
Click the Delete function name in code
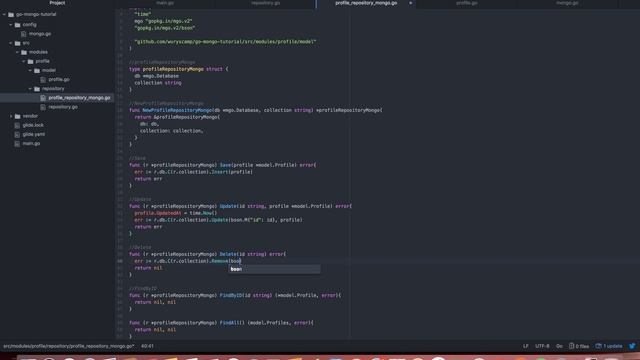[x=228, y=254]
